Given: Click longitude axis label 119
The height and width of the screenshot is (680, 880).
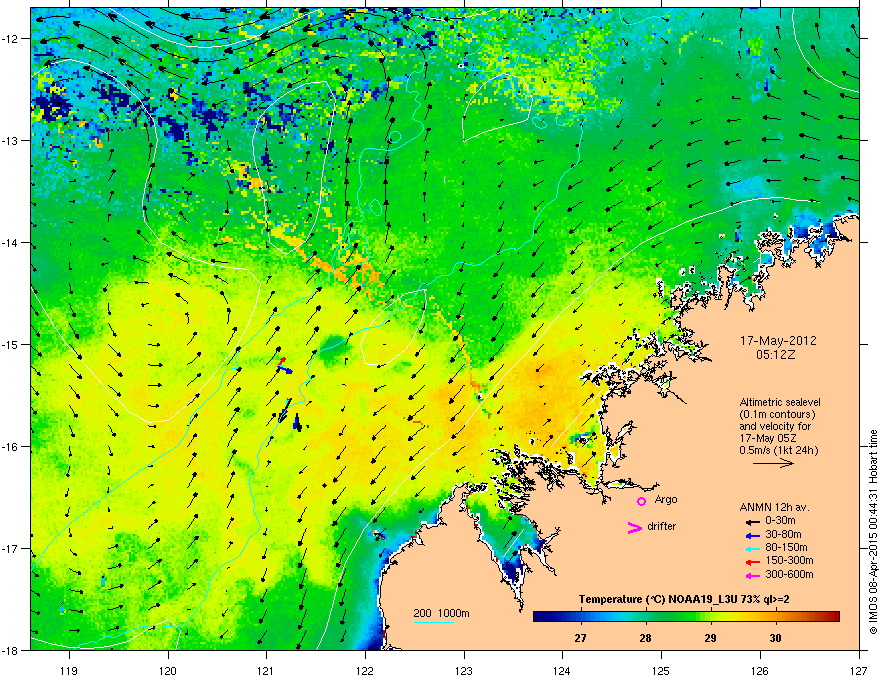Looking at the screenshot, I should [x=69, y=670].
